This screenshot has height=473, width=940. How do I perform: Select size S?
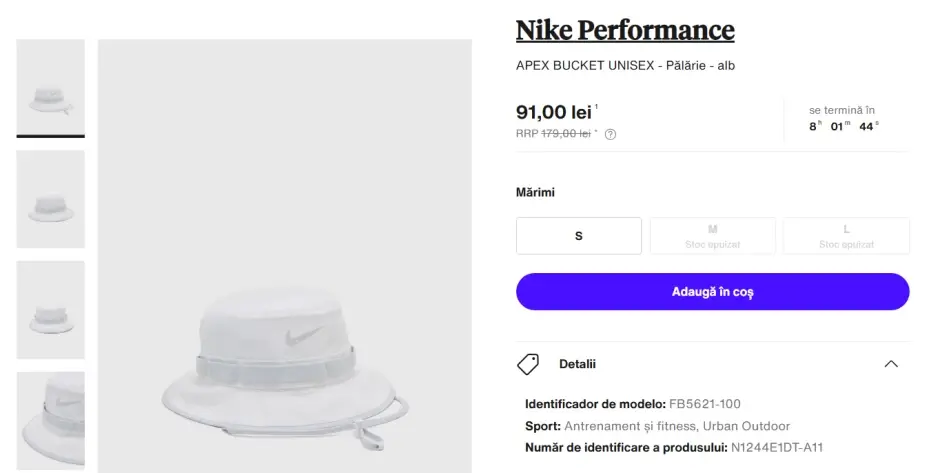579,236
